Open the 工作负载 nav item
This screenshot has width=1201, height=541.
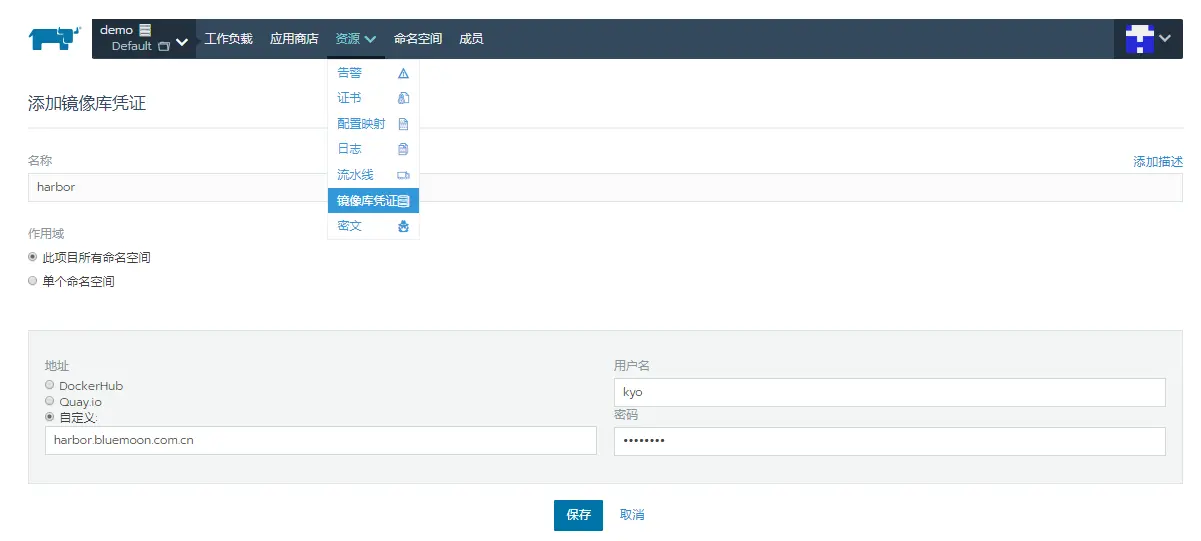click(x=229, y=39)
